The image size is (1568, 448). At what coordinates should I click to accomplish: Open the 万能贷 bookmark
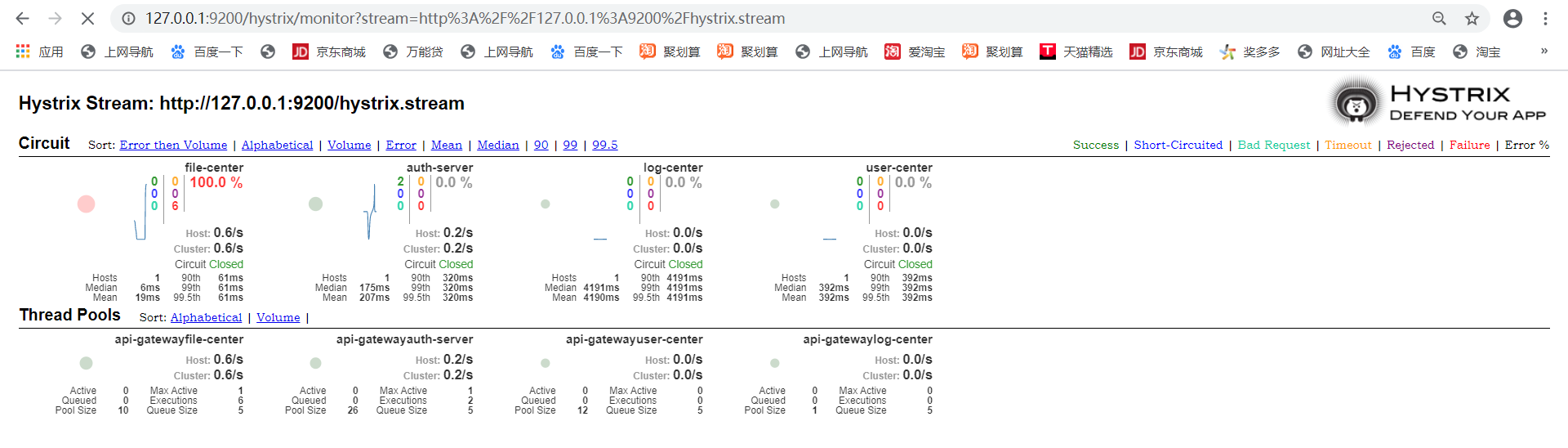(413, 52)
